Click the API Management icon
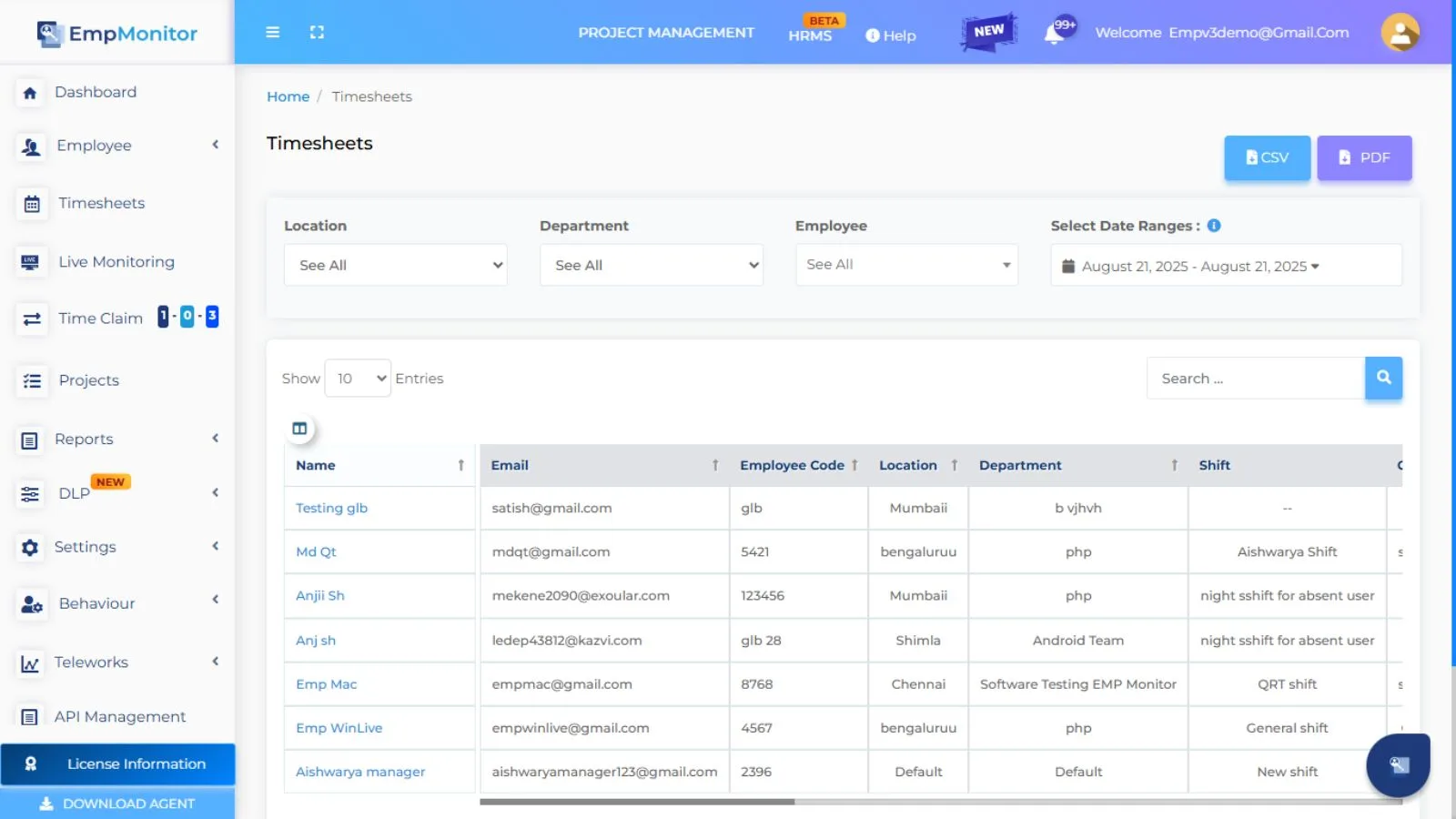This screenshot has width=1456, height=819. click(x=30, y=717)
